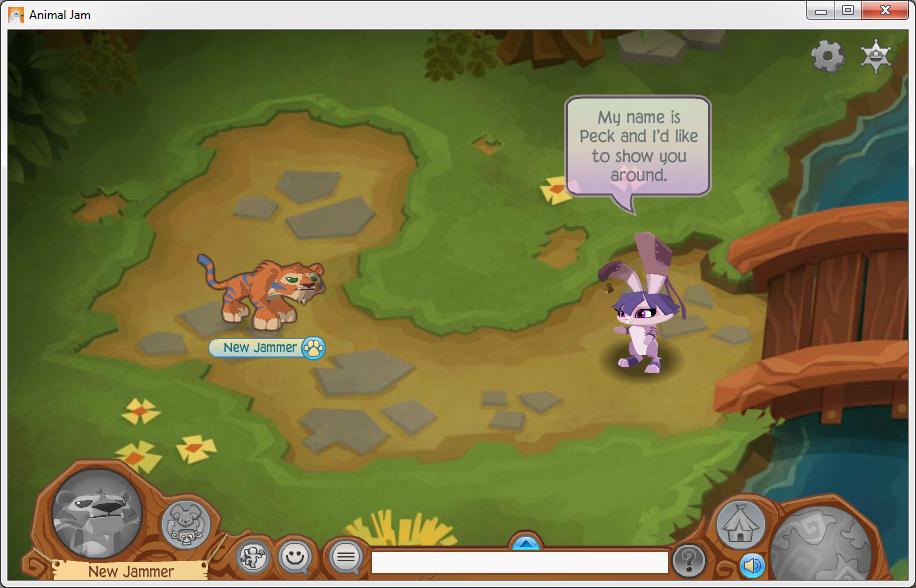This screenshot has width=916, height=588.
Task: Mute game audio with the speaker button
Action: tap(753, 564)
